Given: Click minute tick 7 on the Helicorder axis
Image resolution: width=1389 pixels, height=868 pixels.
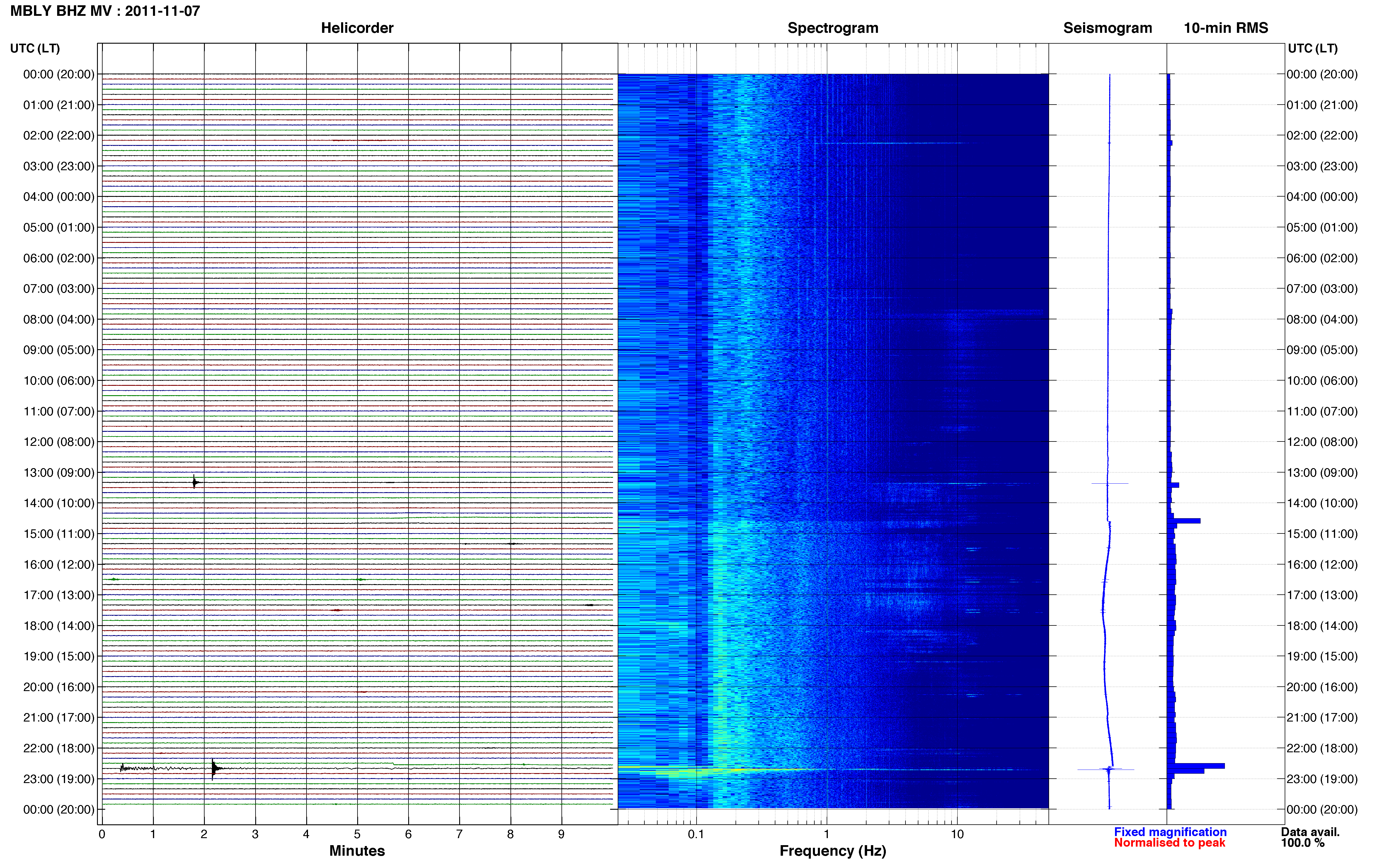Looking at the screenshot, I should pos(459,834).
